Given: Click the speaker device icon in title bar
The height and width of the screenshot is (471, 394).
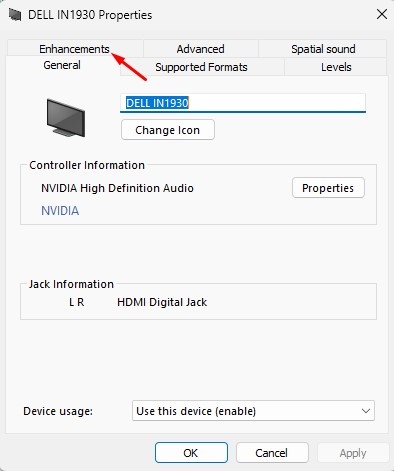Looking at the screenshot, I should point(15,15).
